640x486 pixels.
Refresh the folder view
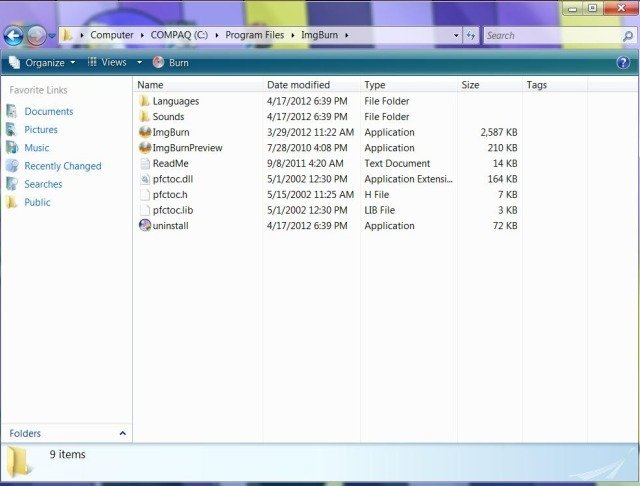[x=471, y=36]
